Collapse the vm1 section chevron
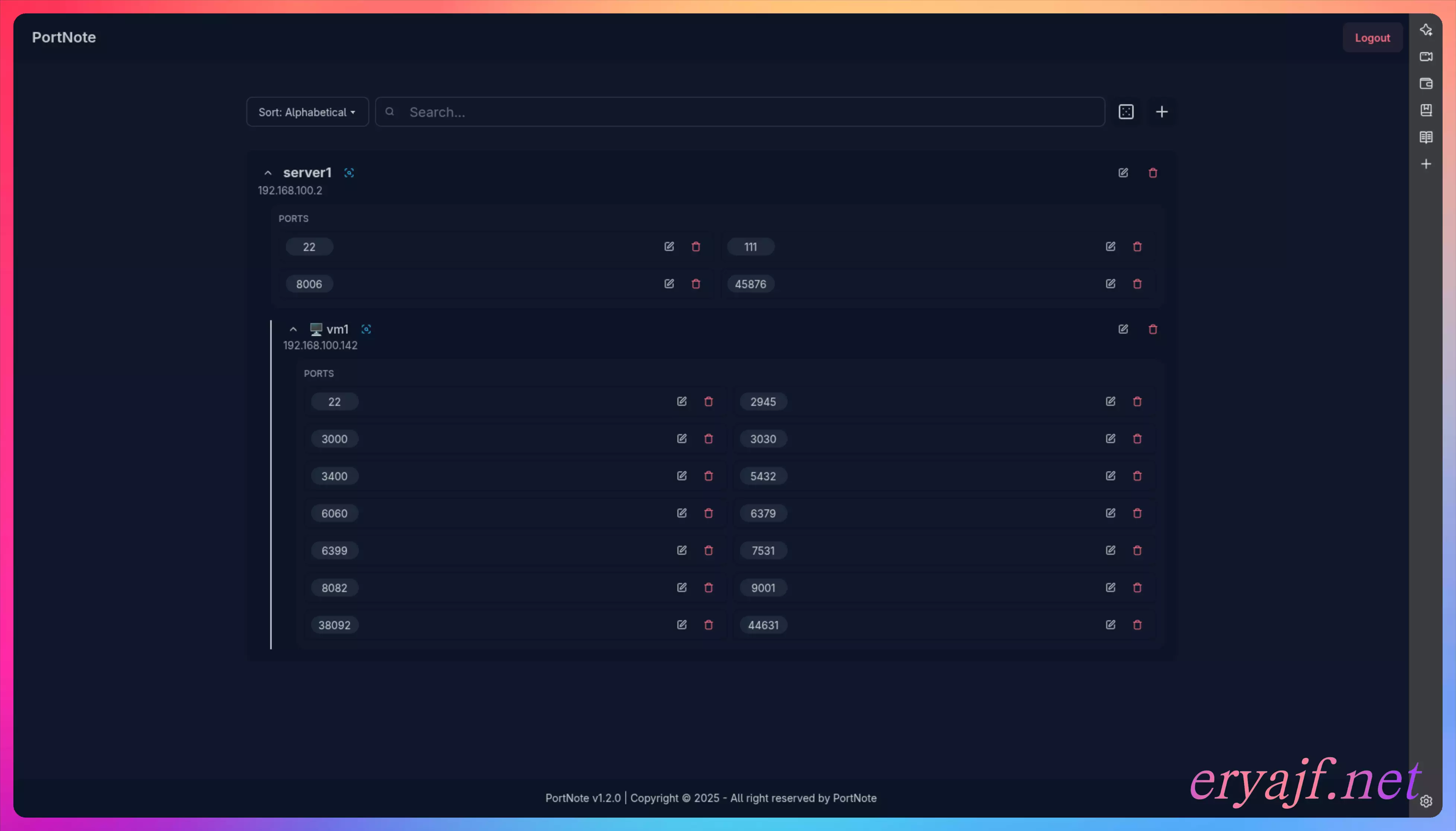1456x831 pixels. click(293, 329)
